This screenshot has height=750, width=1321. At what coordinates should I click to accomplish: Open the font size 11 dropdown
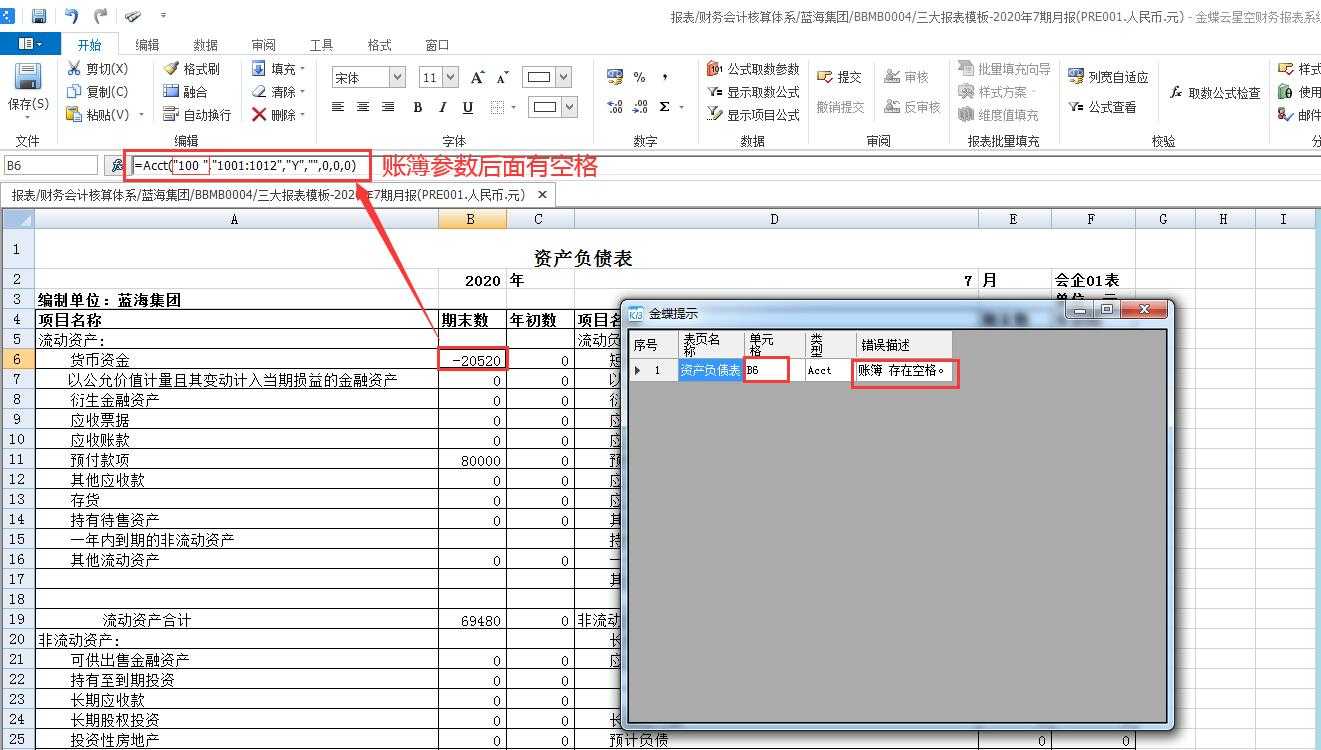449,78
